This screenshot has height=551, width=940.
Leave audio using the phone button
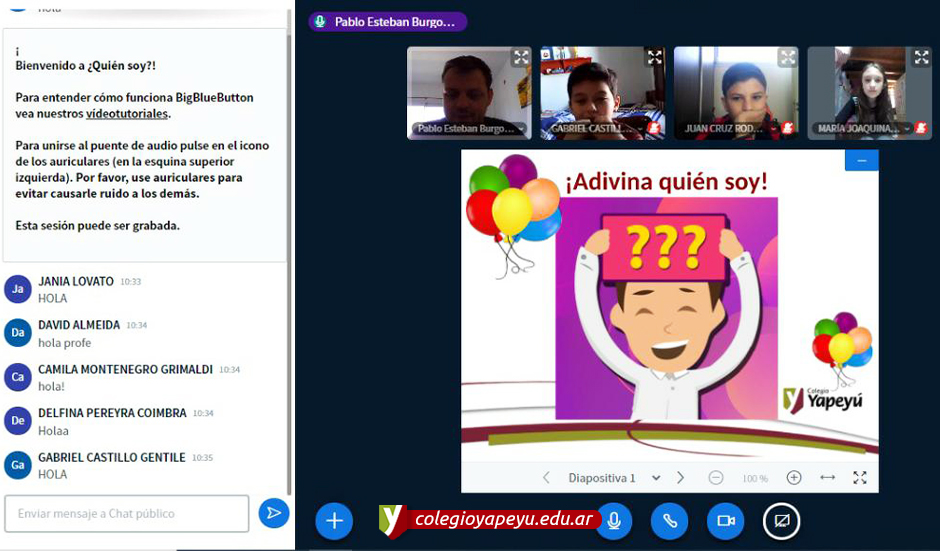pyautogui.click(x=669, y=521)
